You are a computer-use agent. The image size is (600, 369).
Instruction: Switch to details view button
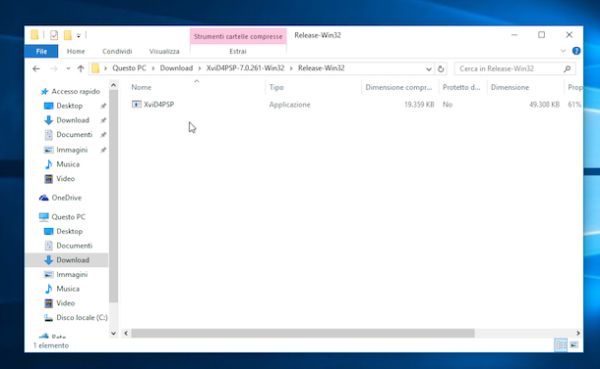tap(561, 345)
